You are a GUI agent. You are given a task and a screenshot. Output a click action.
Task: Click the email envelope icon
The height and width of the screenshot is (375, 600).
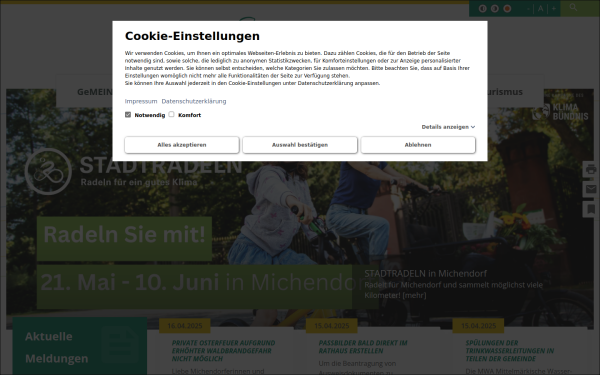tap(591, 189)
